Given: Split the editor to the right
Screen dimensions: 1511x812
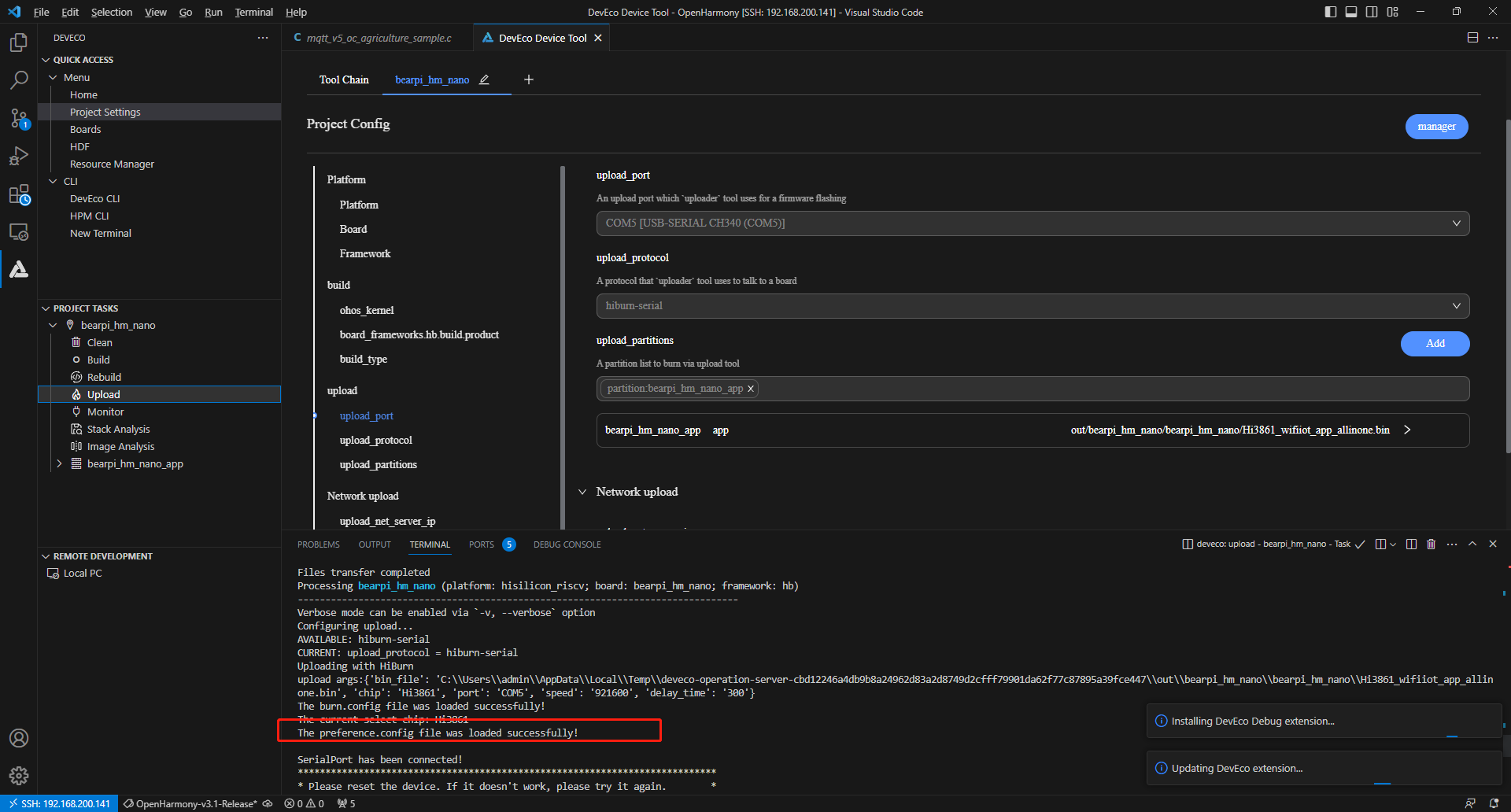Looking at the screenshot, I should pos(1472,38).
